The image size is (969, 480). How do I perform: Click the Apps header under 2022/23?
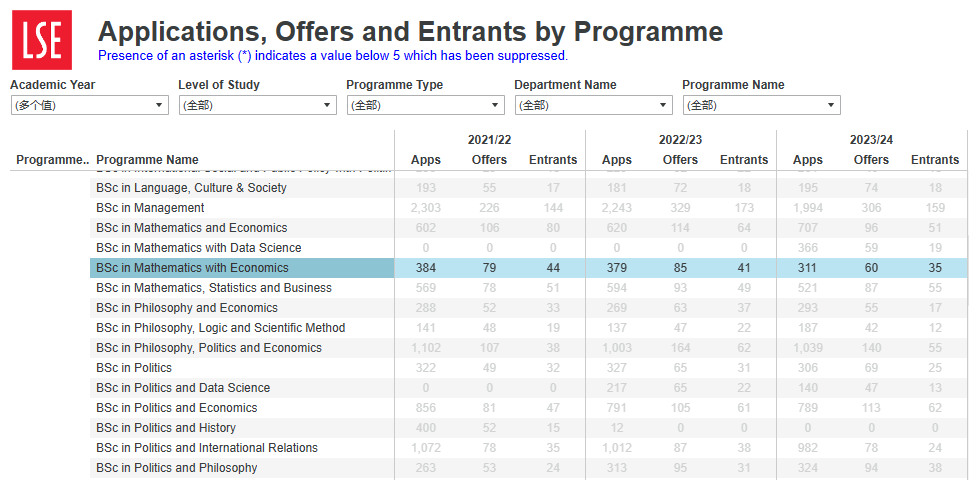click(x=617, y=160)
